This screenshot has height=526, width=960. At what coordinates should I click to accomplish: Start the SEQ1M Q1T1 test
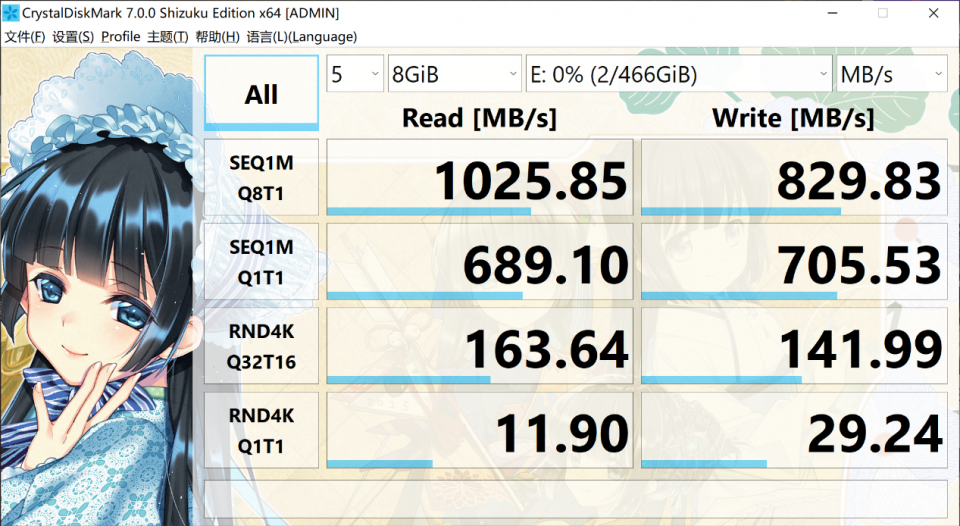pyautogui.click(x=261, y=262)
